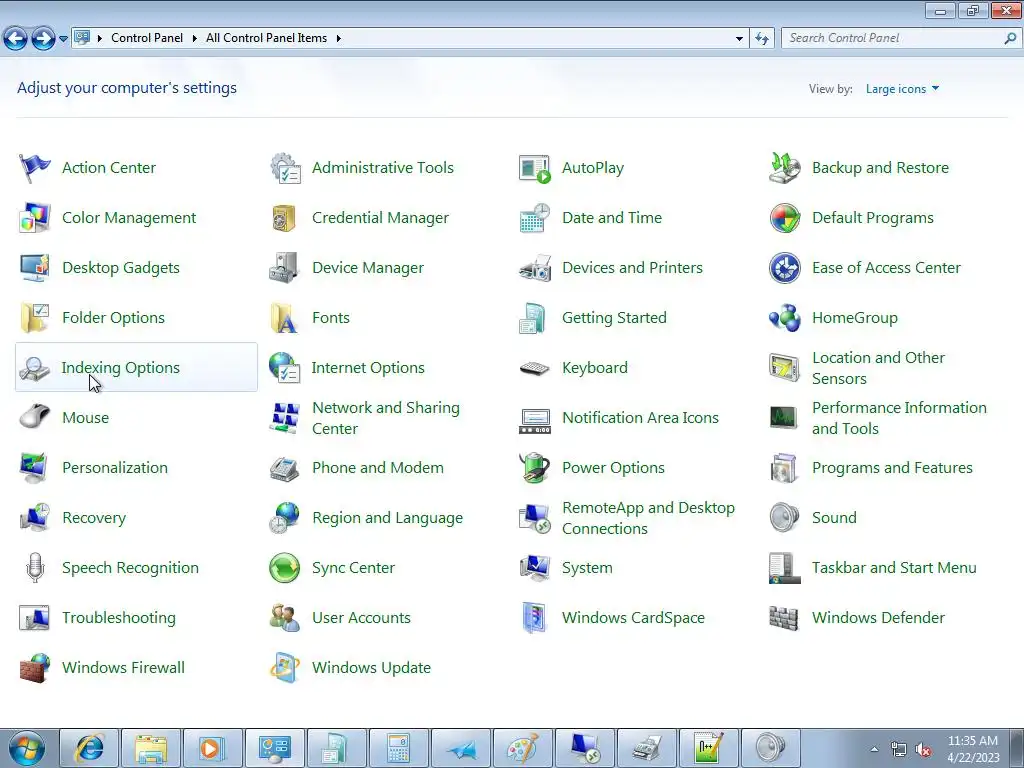This screenshot has width=1024, height=768.
Task: Open the Troubleshooting icon
Action: [x=35, y=618]
